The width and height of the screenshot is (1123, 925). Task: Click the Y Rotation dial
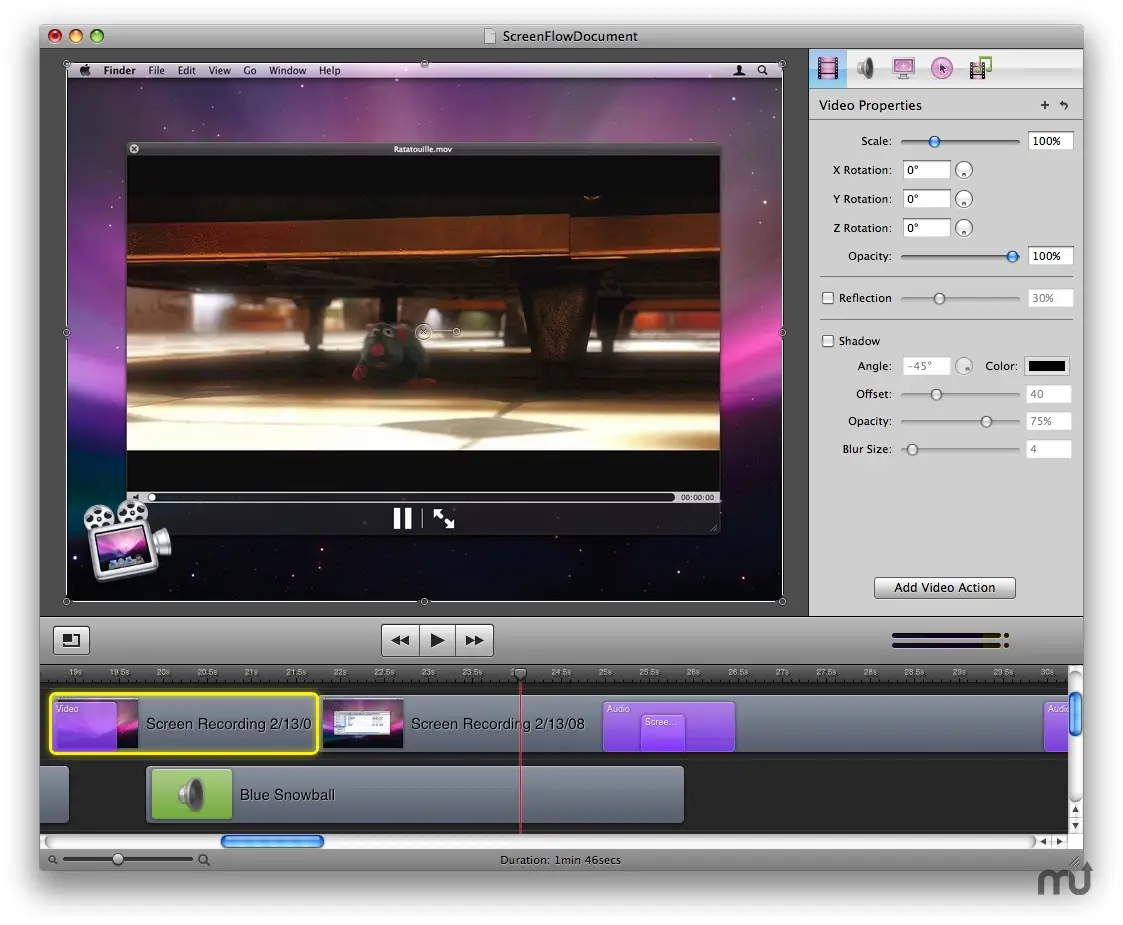pyautogui.click(x=964, y=199)
